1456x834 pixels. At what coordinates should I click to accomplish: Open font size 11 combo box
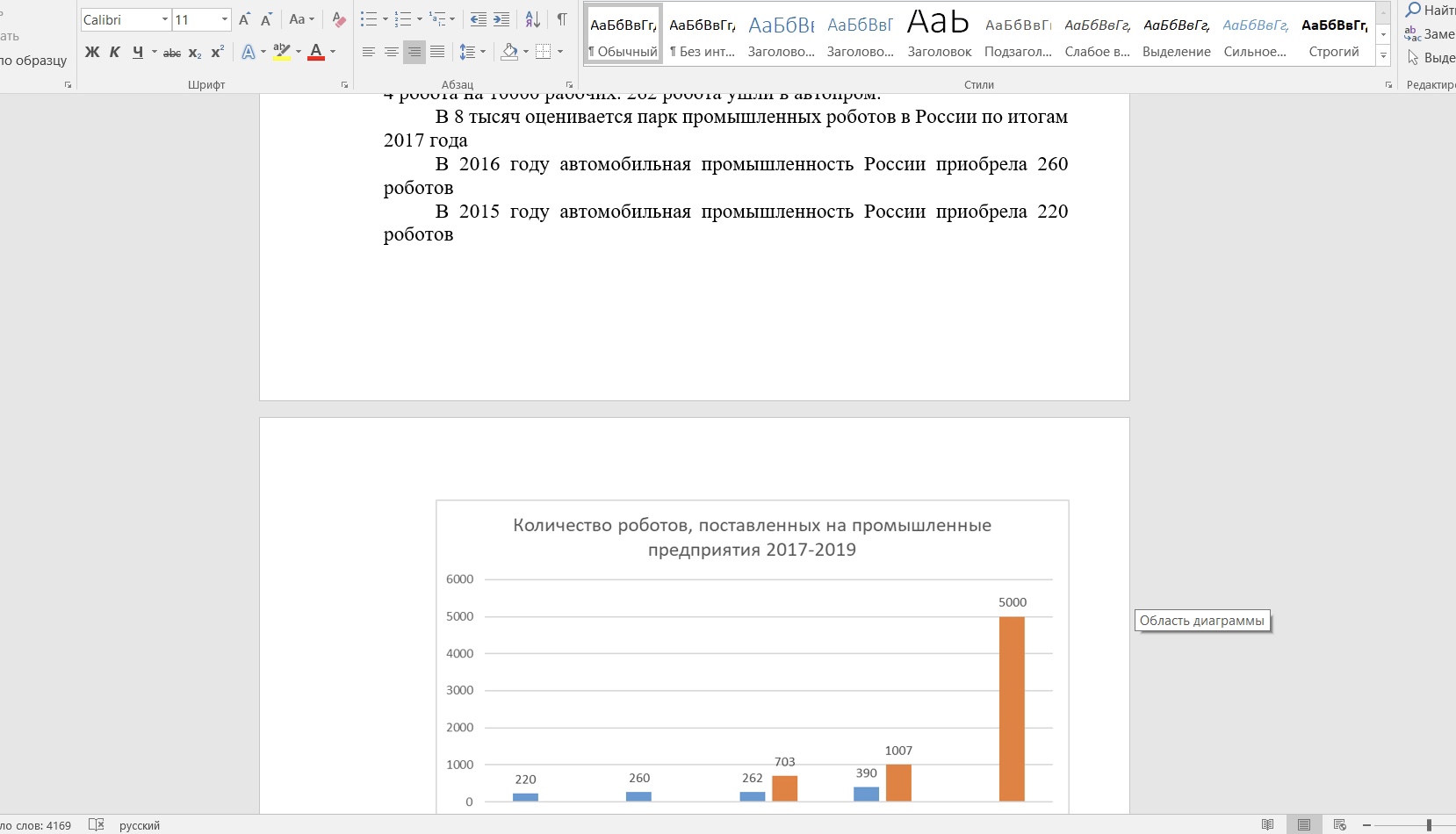[x=201, y=19]
